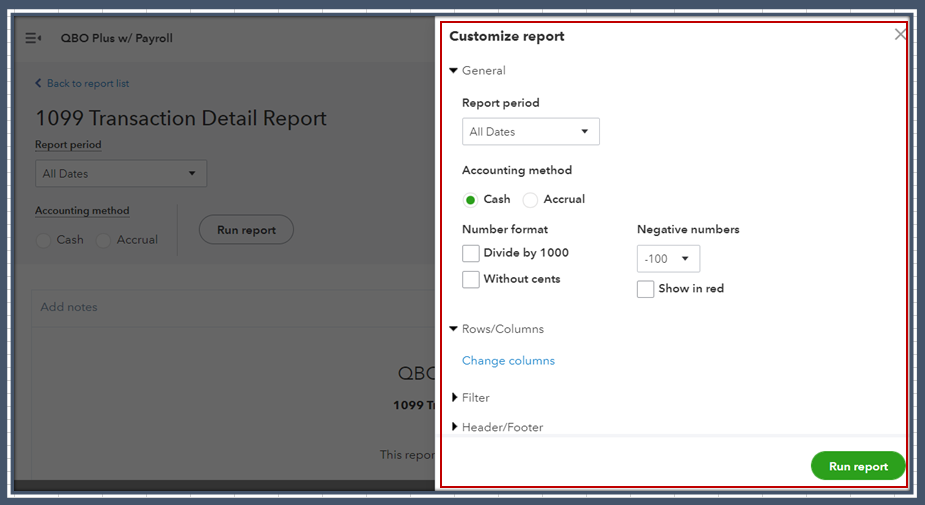
Task: Open the Report period dropdown in Customize panel
Action: click(x=530, y=132)
